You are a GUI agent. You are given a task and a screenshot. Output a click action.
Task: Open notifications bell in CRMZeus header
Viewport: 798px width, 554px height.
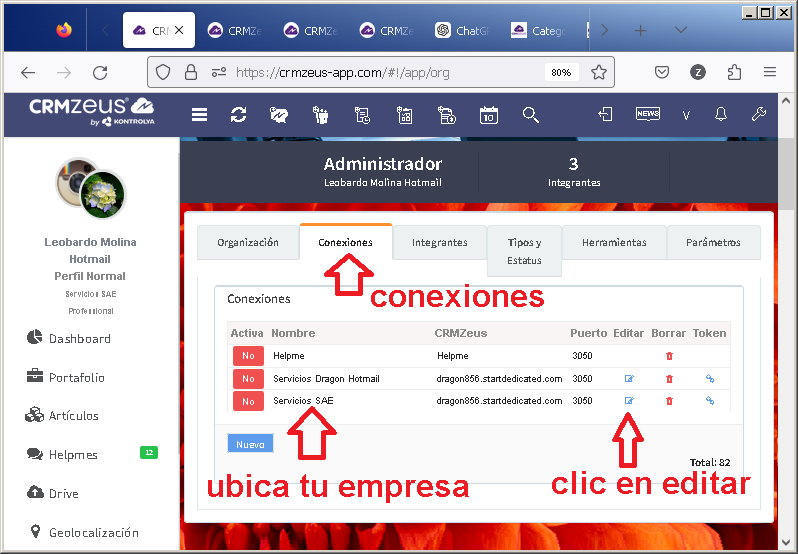tap(720, 115)
